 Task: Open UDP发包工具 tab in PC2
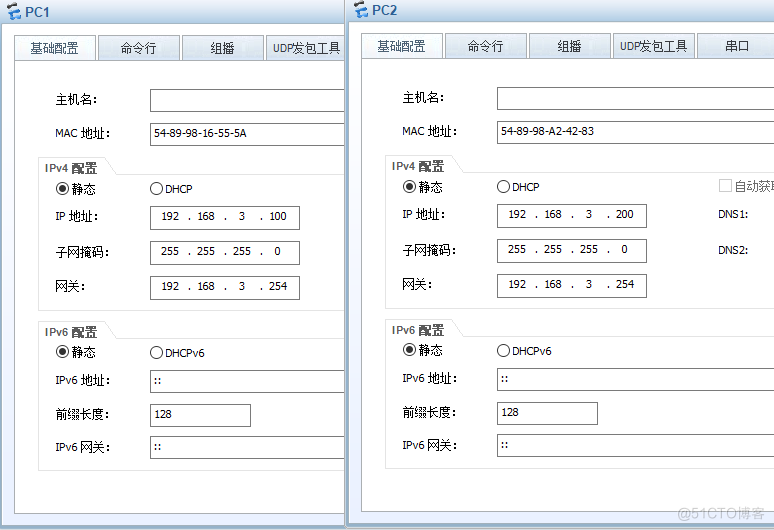click(x=653, y=46)
